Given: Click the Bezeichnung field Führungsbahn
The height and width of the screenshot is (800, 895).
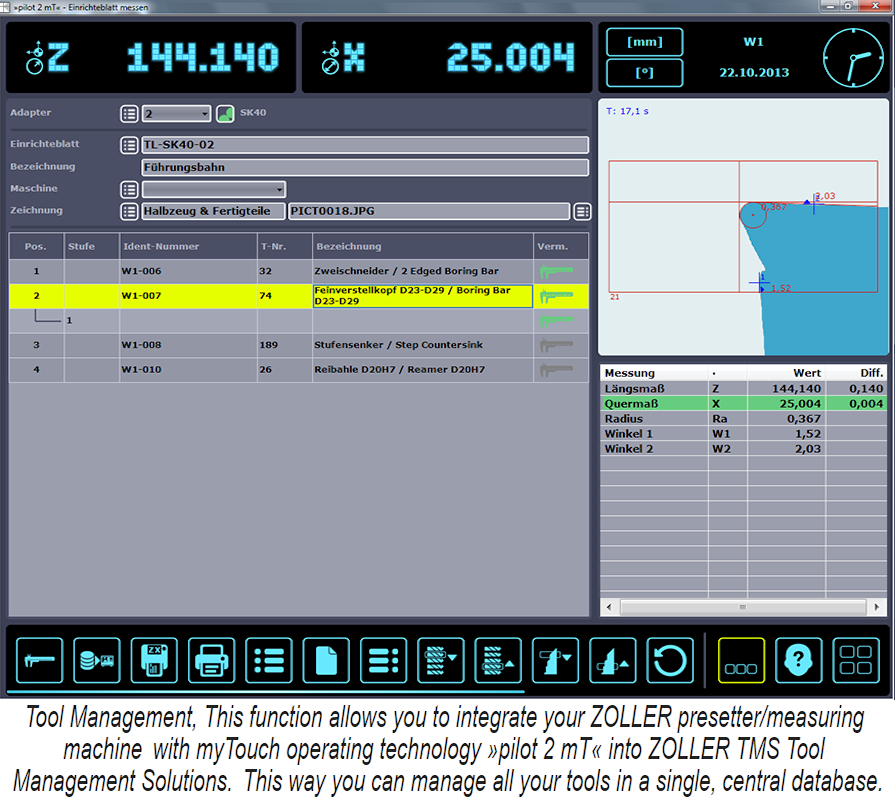Looking at the screenshot, I should tap(365, 167).
